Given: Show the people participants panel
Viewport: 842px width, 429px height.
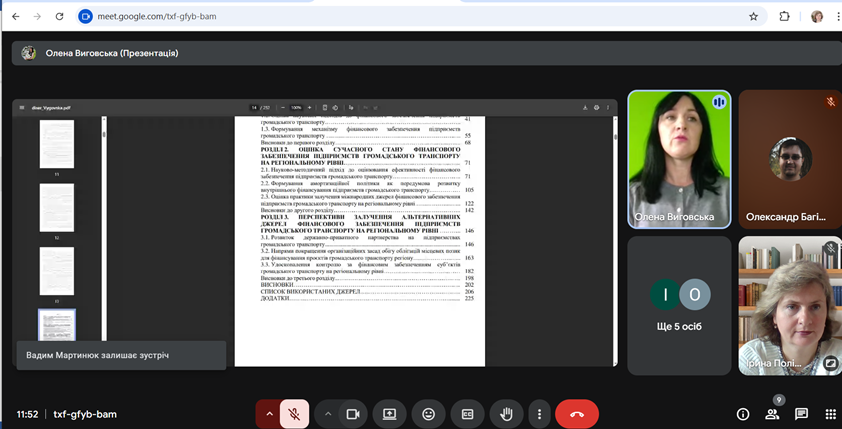Looking at the screenshot, I should point(772,414).
